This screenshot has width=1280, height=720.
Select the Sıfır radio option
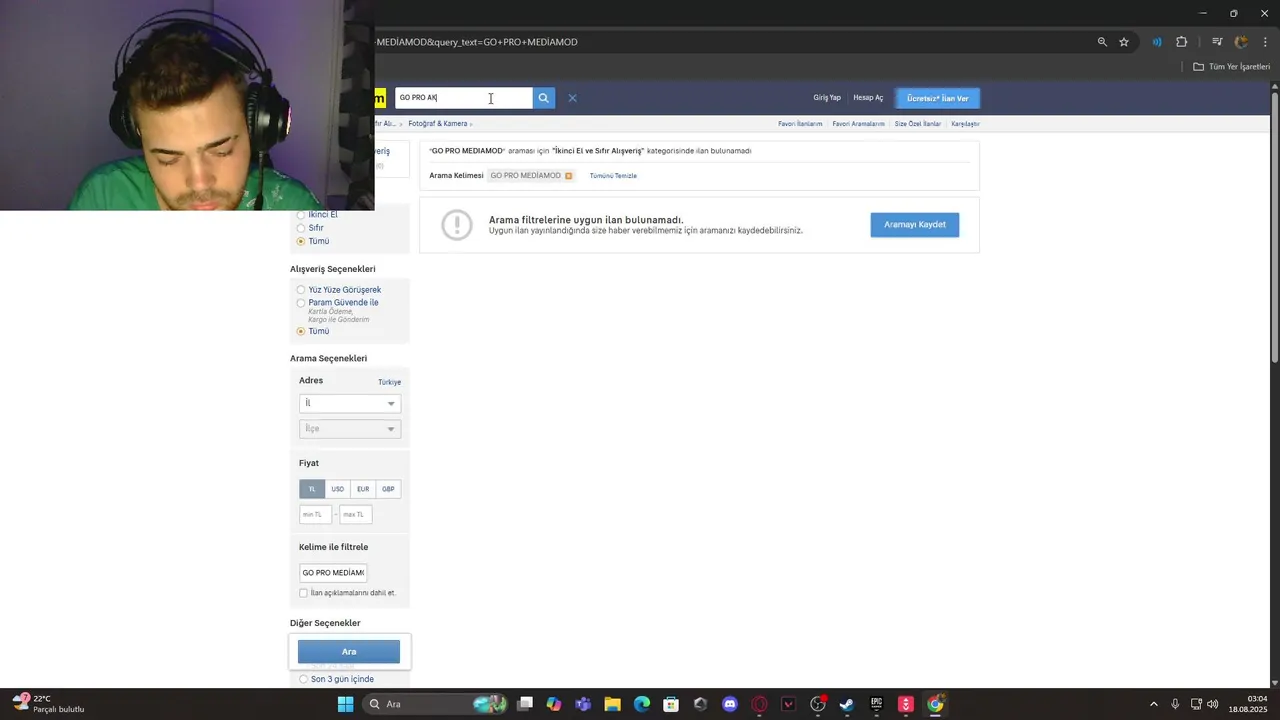pyautogui.click(x=301, y=228)
